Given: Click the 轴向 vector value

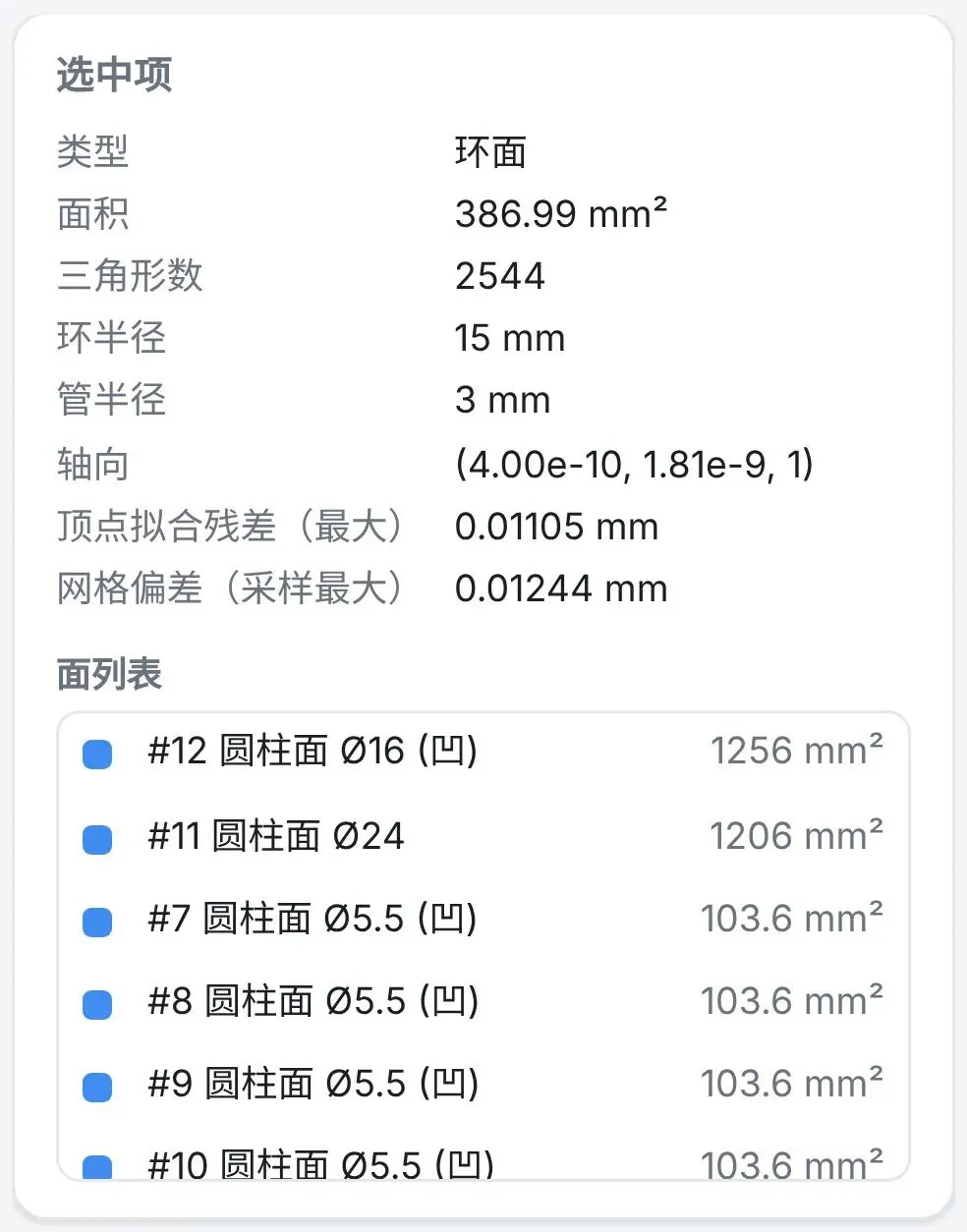Looking at the screenshot, I should [635, 464].
